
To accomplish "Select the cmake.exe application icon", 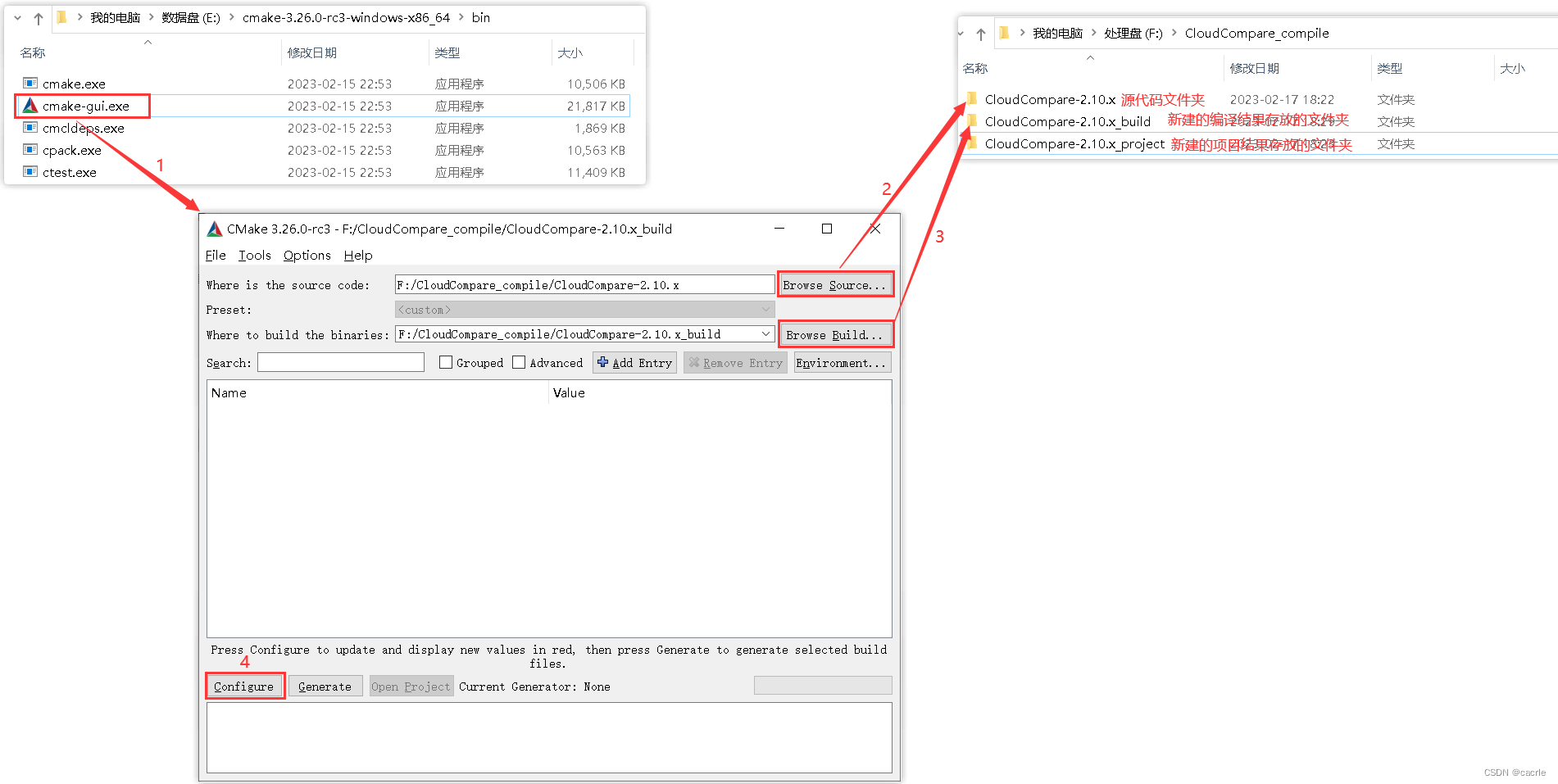I will pyautogui.click(x=30, y=83).
